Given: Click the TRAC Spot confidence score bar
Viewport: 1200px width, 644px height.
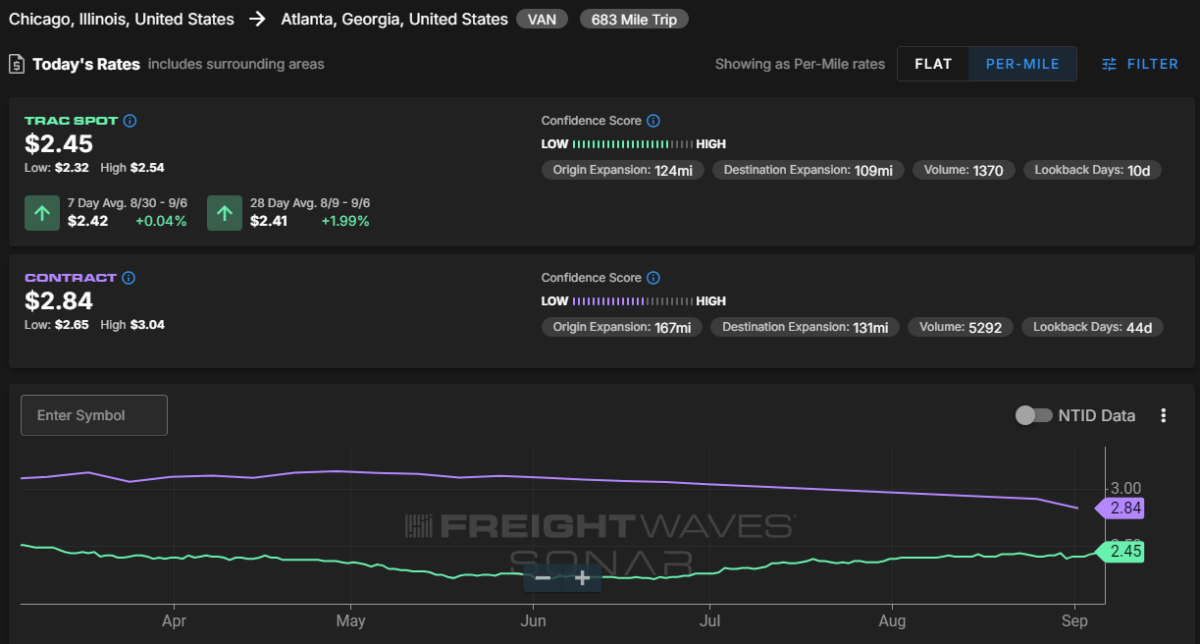Looking at the screenshot, I should 634,144.
